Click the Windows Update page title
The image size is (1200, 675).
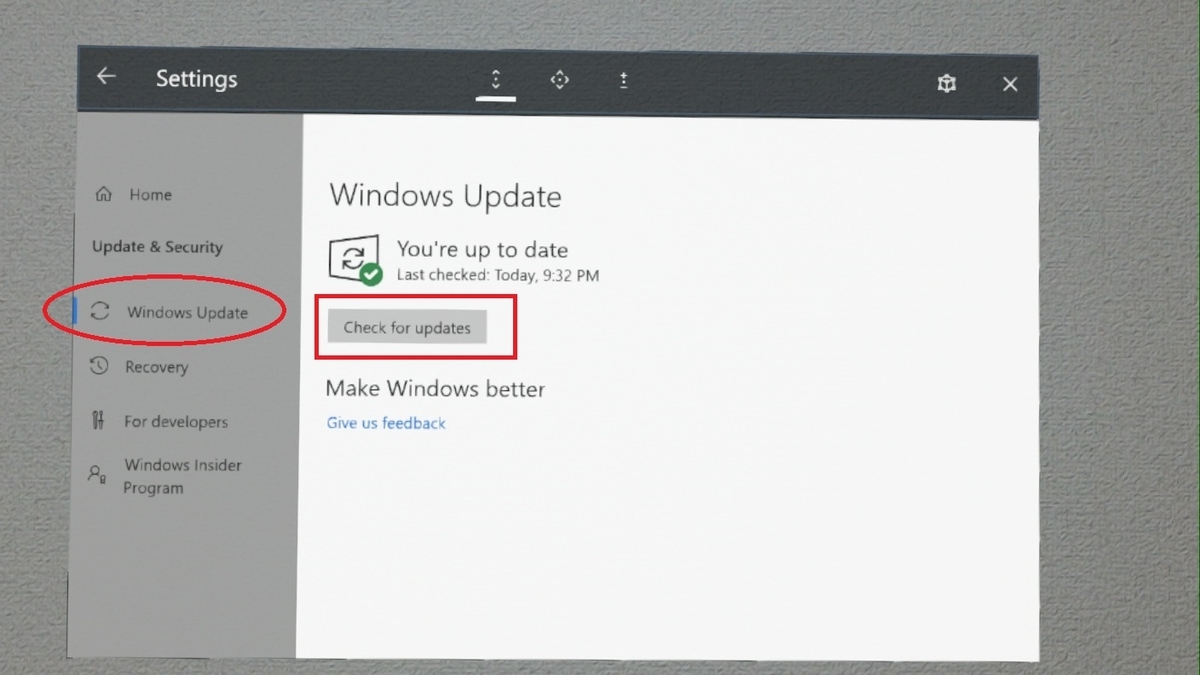446,195
